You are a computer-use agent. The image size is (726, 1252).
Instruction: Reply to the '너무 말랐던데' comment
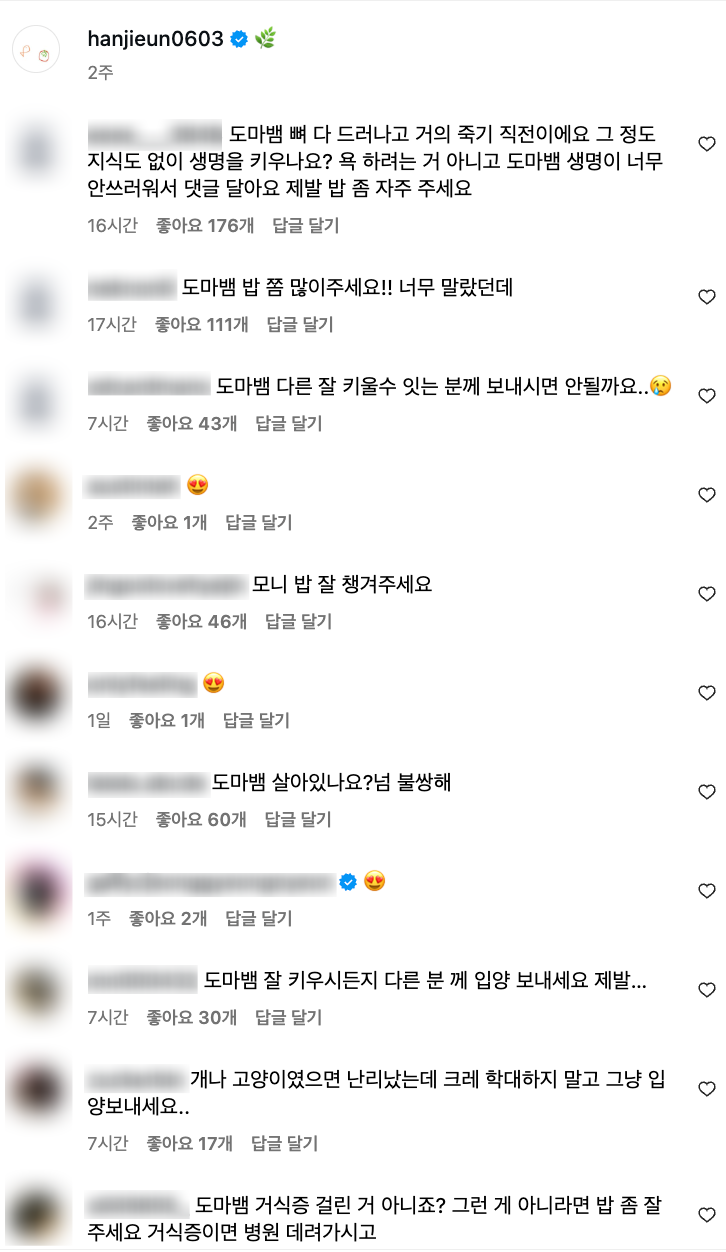tap(300, 324)
